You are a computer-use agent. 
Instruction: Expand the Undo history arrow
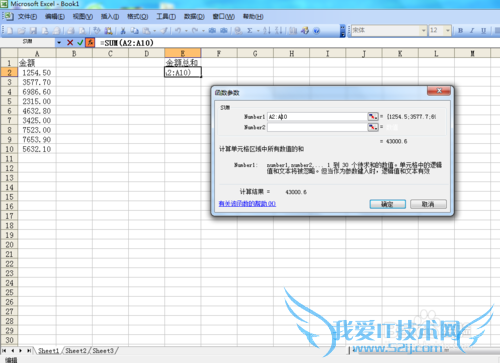186,31
